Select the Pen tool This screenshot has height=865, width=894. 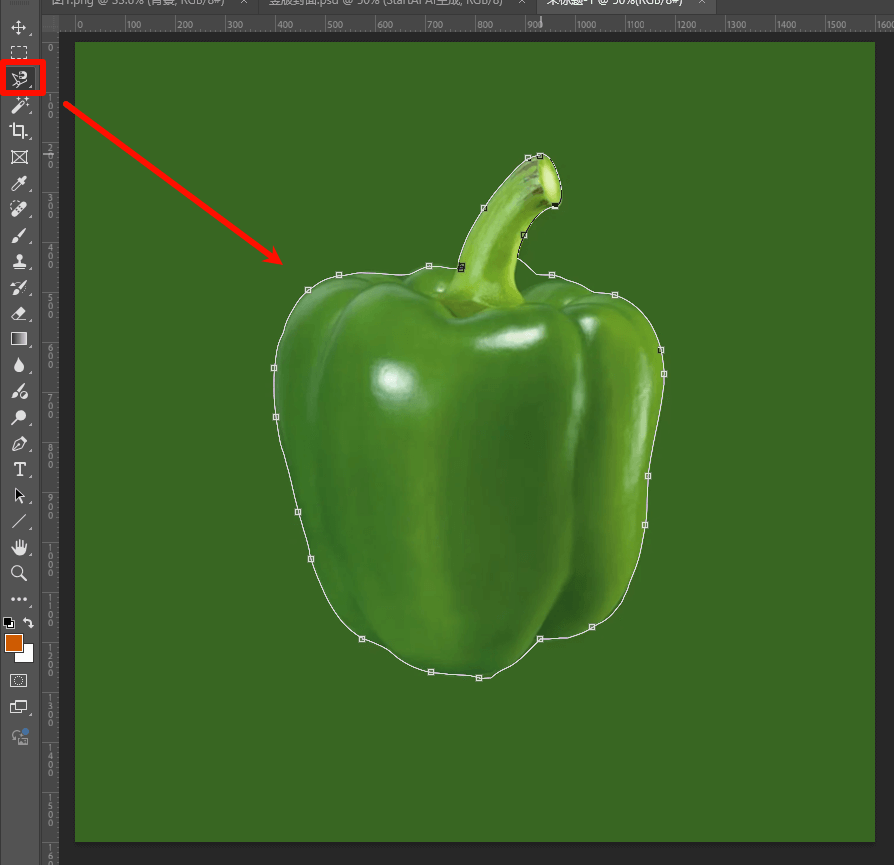coord(19,443)
